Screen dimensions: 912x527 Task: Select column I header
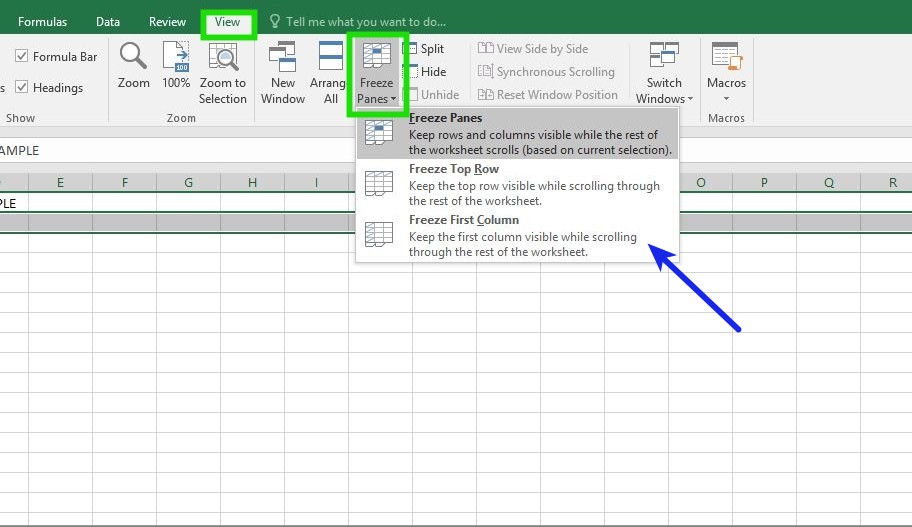pos(316,183)
